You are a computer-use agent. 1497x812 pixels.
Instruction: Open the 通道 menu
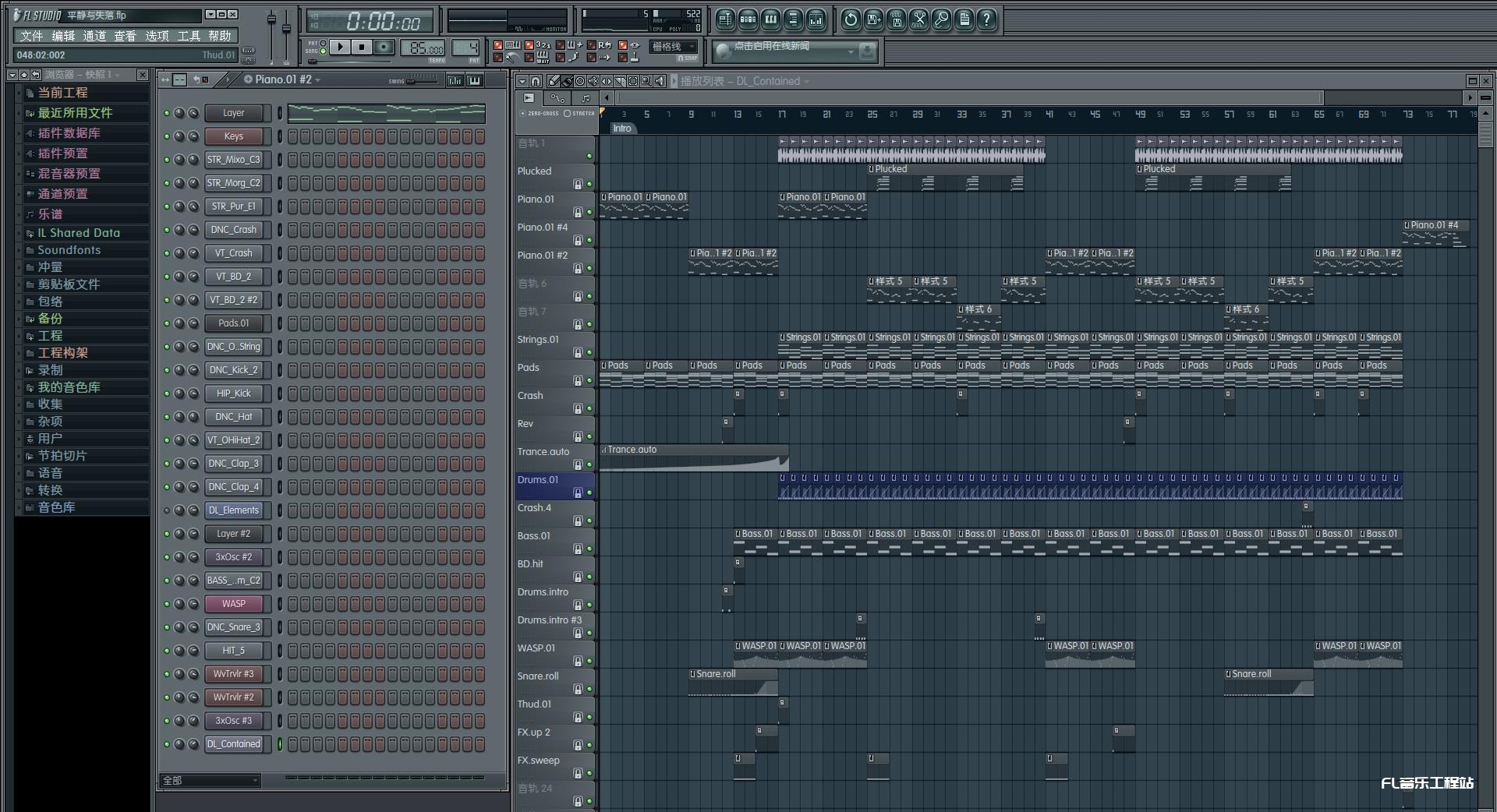94,36
